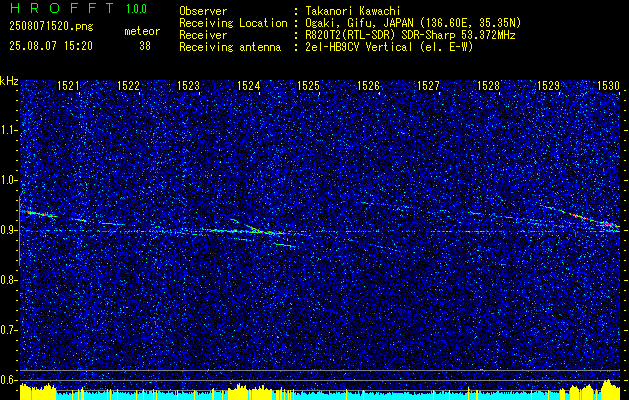
Task: Click the bright echo cluster near 1524
Action: click(249, 230)
